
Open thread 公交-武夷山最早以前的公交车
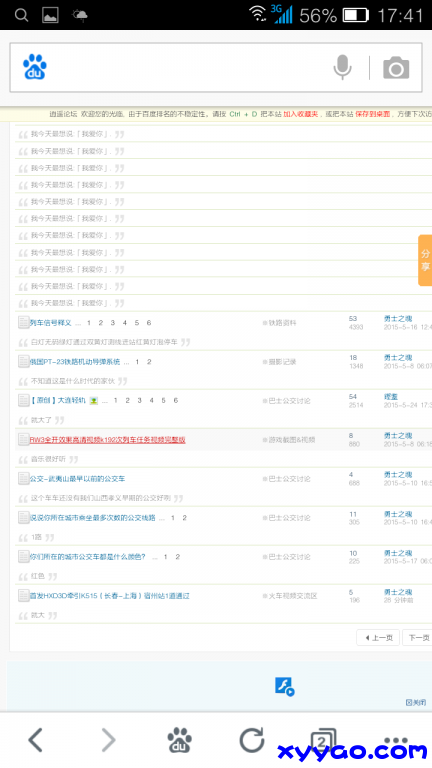point(77,479)
